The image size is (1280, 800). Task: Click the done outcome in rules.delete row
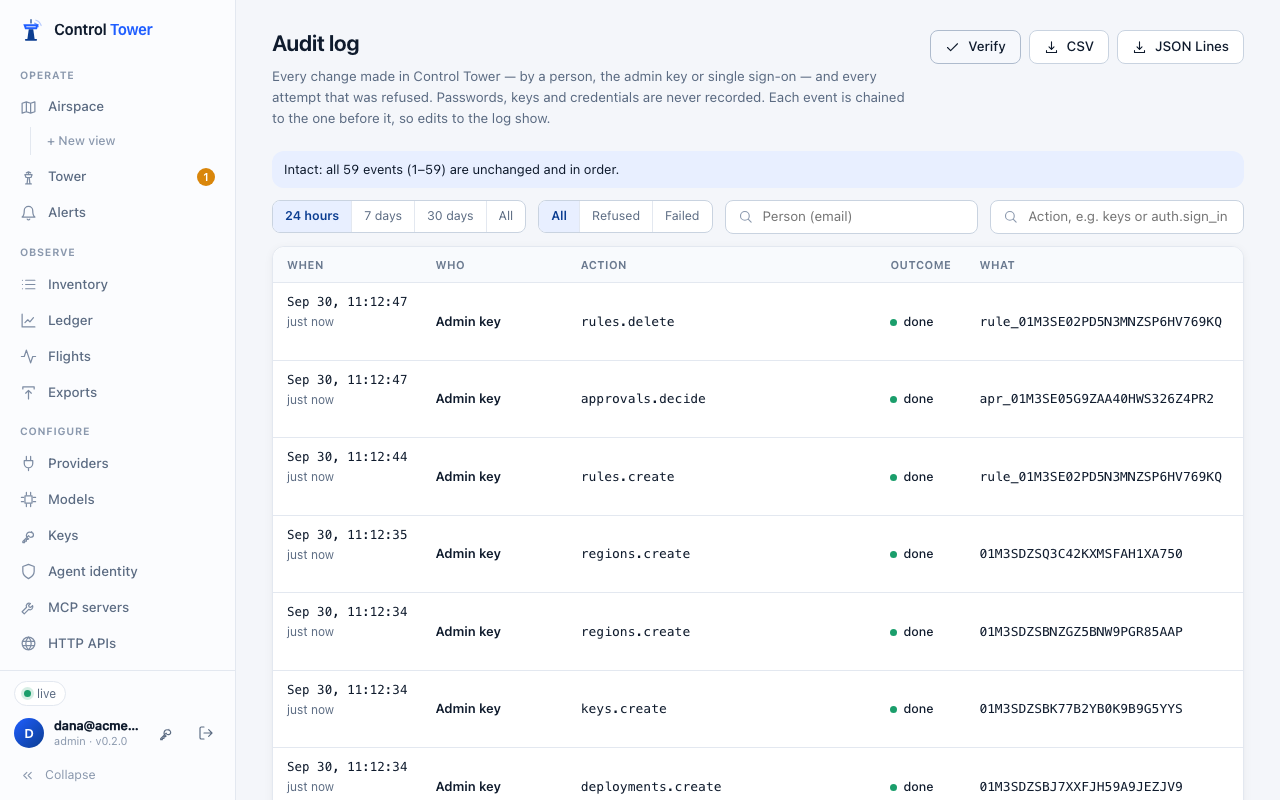912,322
